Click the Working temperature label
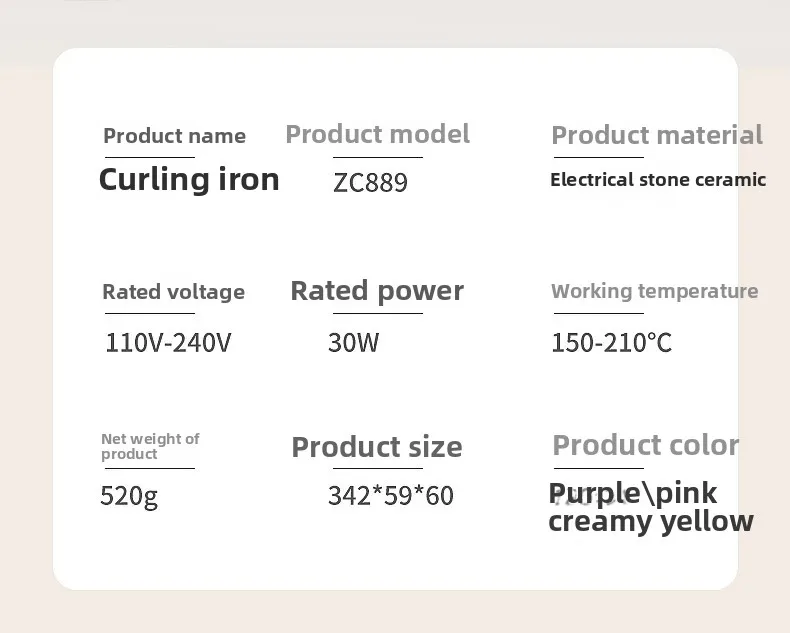 pos(654,291)
